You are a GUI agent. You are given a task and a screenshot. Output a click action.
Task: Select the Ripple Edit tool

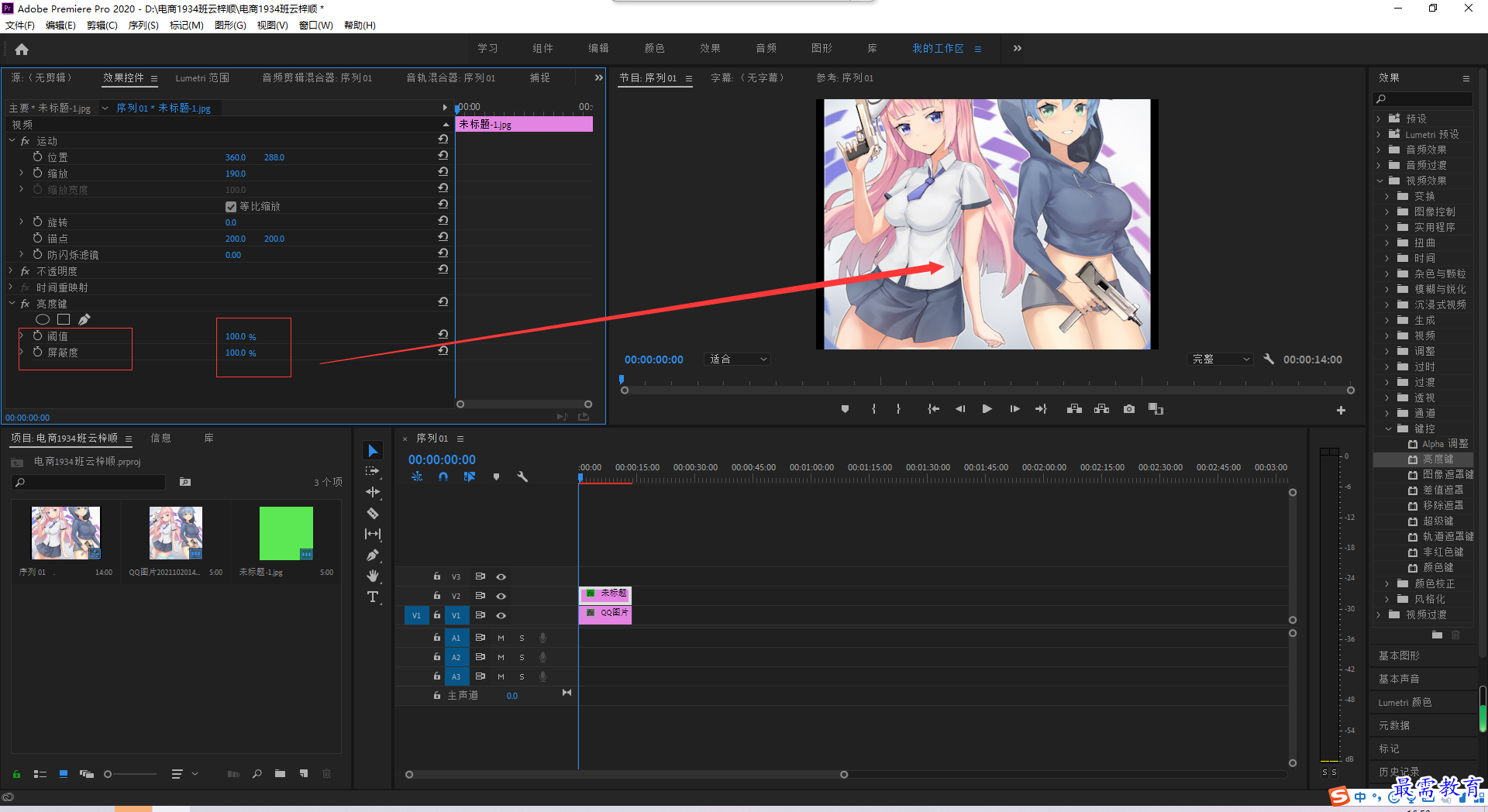[373, 492]
